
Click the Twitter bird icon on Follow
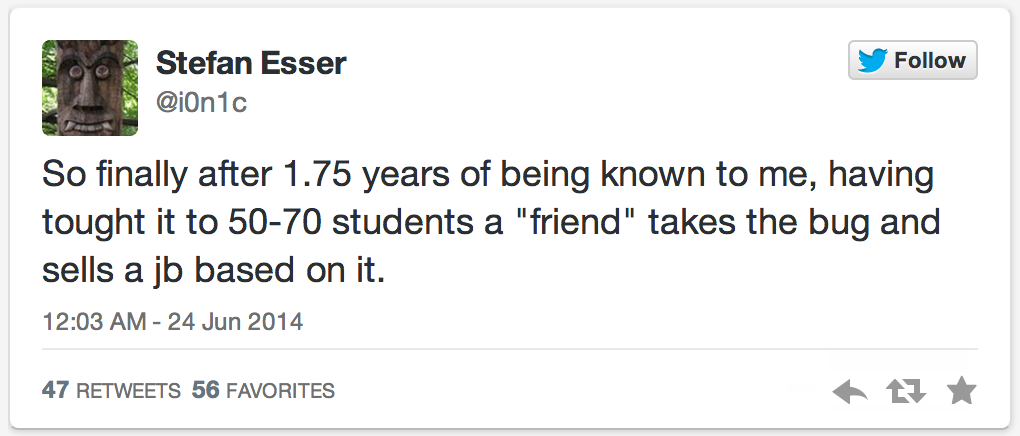[x=872, y=61]
